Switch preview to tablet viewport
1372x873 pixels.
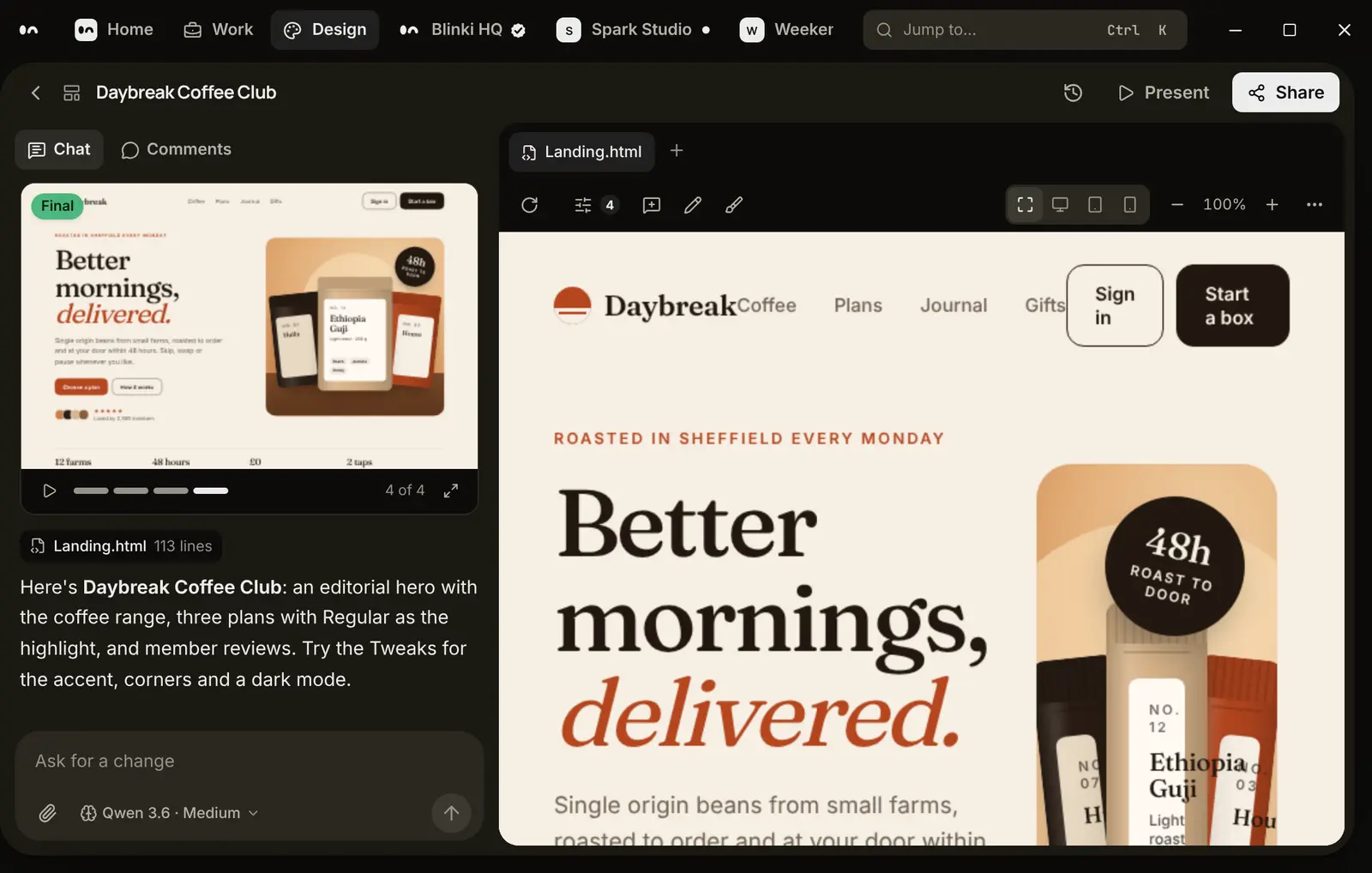point(1095,205)
